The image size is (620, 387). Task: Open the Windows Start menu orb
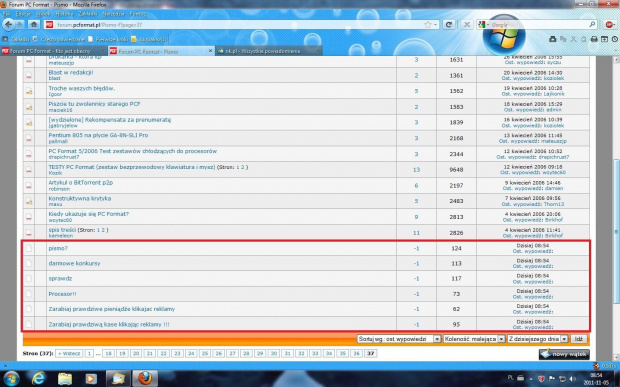11,378
